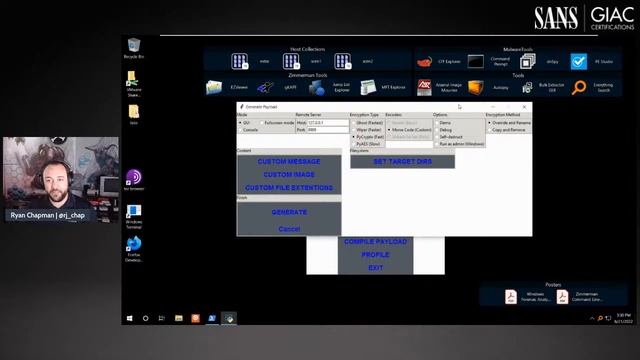Click the GENERATE button
Viewport: 640px width, 360px height.
[x=289, y=212]
